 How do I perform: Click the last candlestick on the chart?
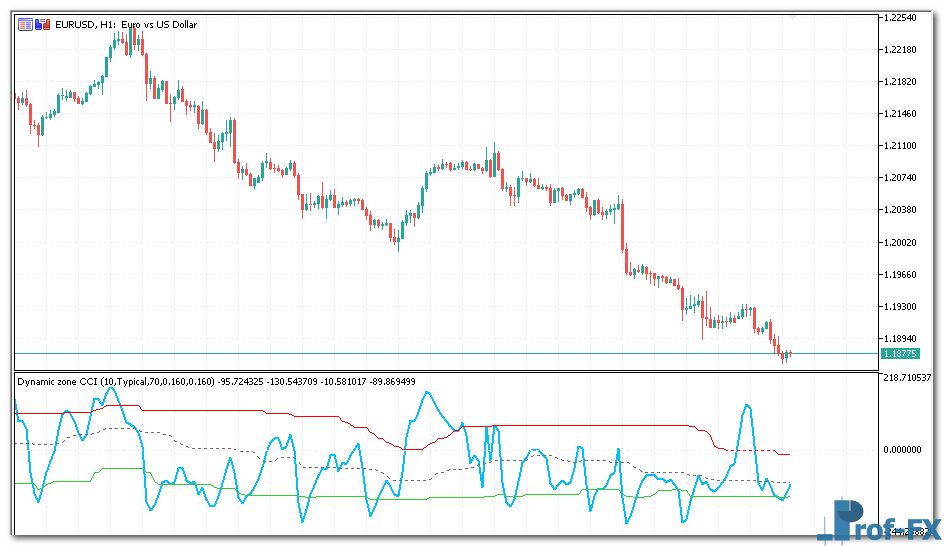(x=789, y=353)
